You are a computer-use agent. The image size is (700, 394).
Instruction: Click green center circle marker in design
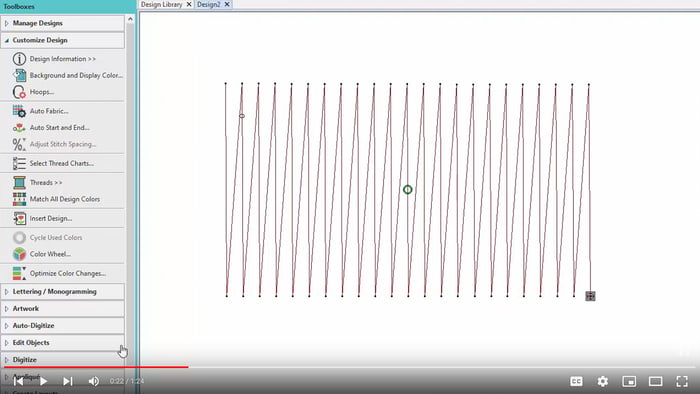408,190
